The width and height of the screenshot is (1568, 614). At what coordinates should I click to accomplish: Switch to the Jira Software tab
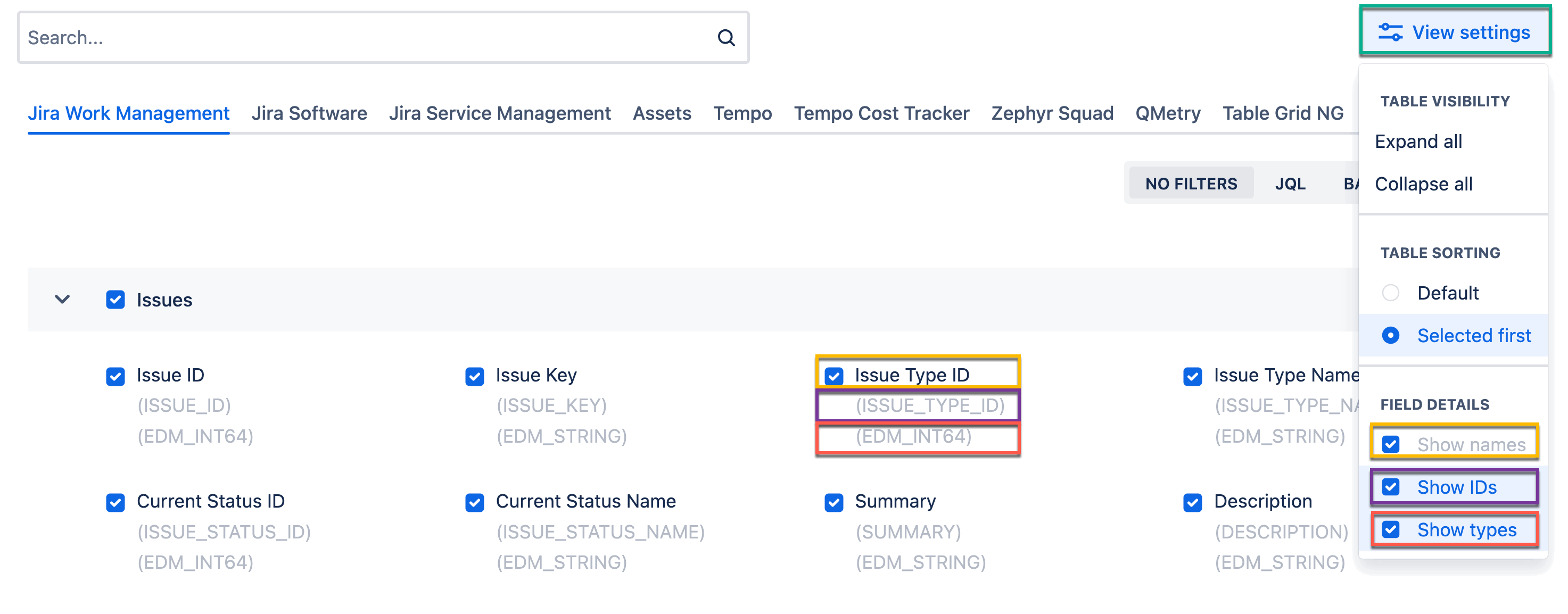[x=309, y=113]
